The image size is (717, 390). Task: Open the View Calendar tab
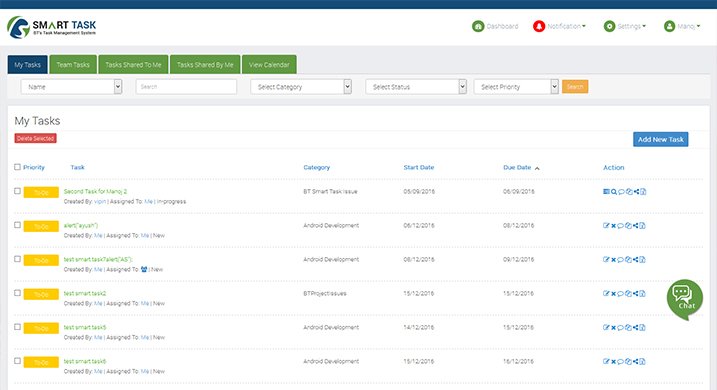pos(269,64)
